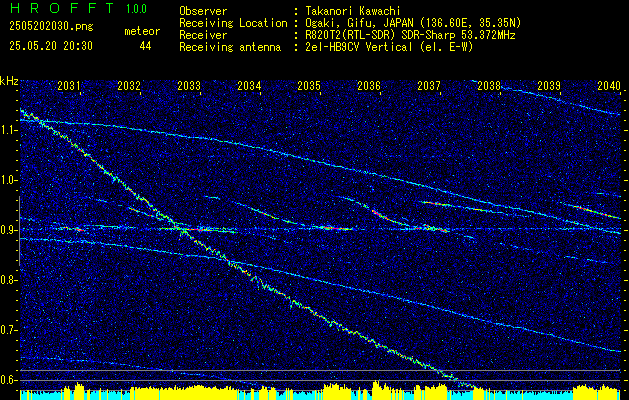Select the meteor count value 44
This screenshot has height=400, width=629.
145,46
